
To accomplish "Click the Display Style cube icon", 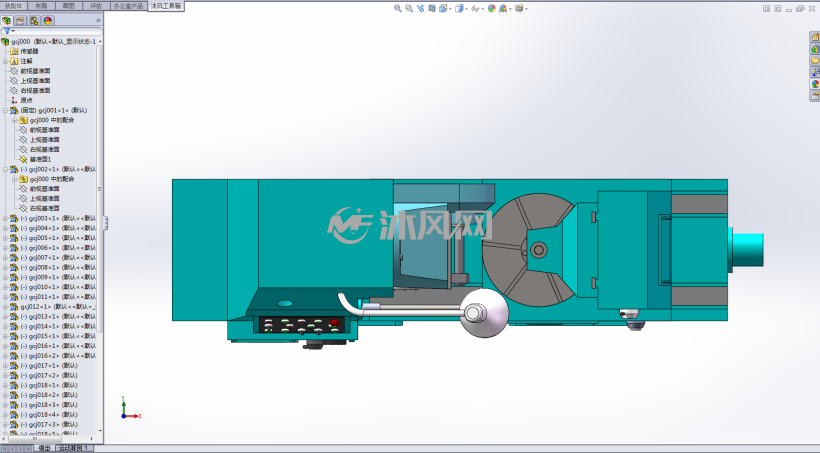I will 459,8.
